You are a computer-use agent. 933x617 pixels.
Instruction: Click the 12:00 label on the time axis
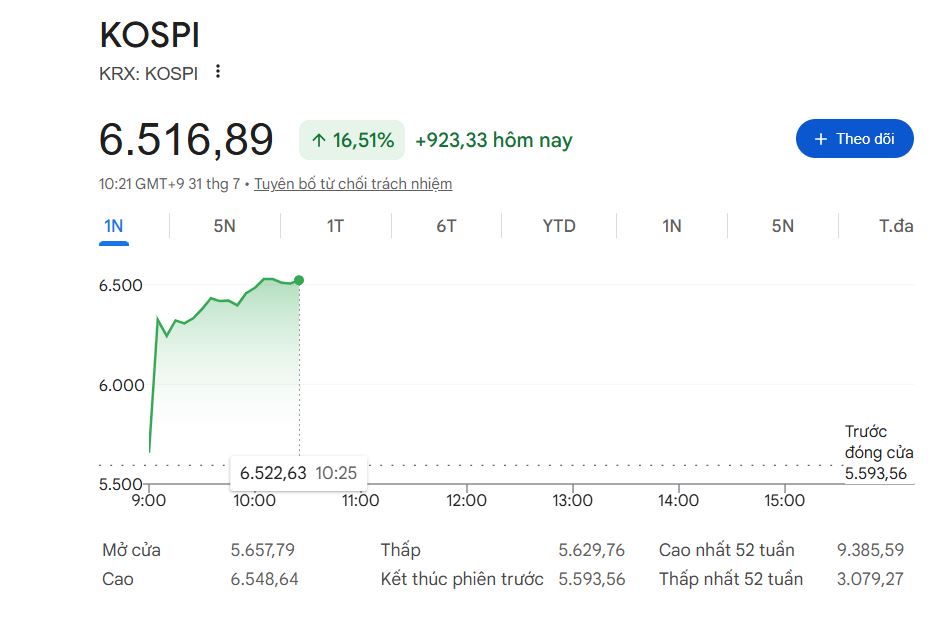click(466, 500)
